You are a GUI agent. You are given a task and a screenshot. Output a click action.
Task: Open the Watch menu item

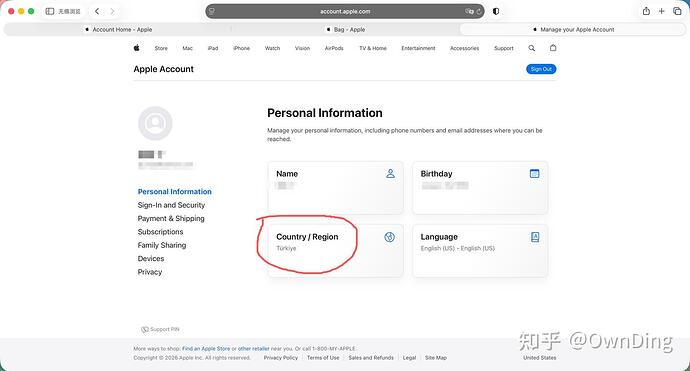pos(272,48)
